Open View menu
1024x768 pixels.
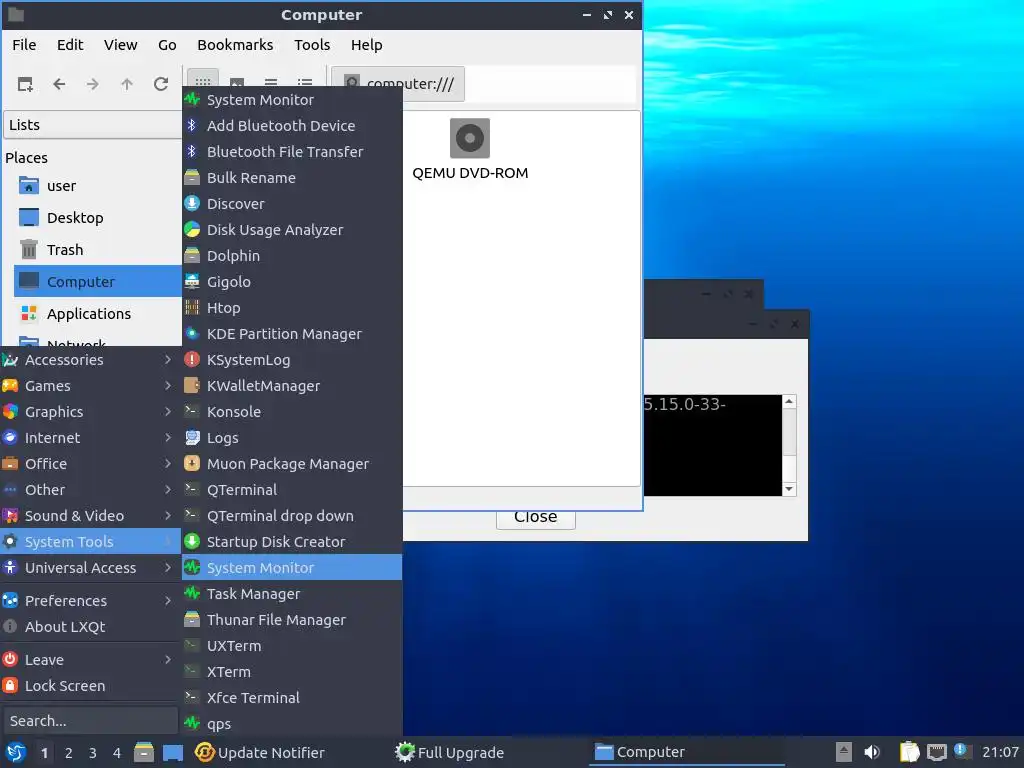[x=121, y=45]
